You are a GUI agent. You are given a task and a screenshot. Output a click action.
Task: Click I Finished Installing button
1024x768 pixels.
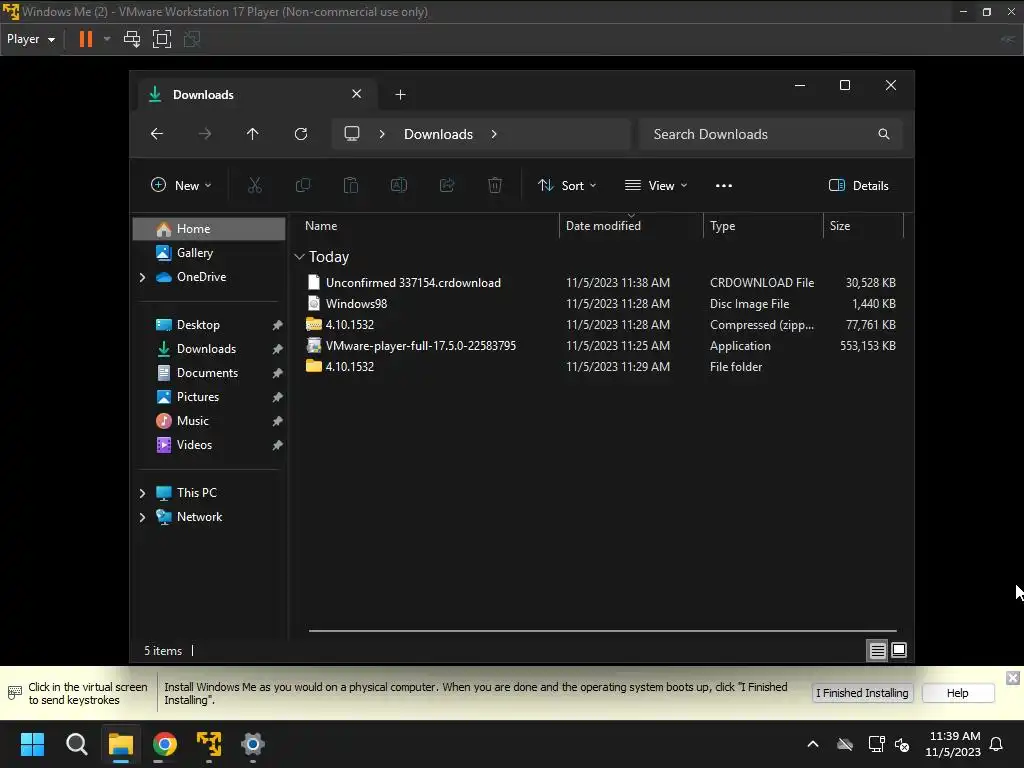coord(862,693)
